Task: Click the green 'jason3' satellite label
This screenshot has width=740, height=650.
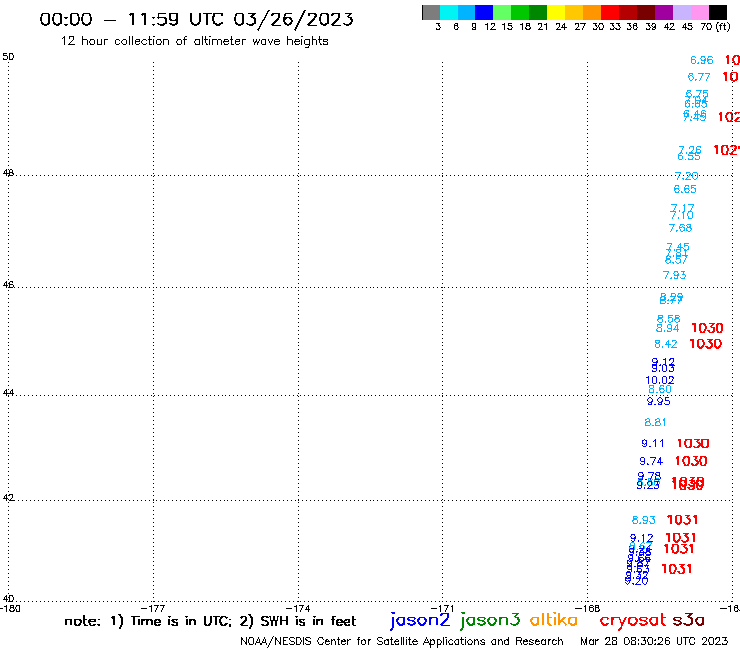Action: 490,620
